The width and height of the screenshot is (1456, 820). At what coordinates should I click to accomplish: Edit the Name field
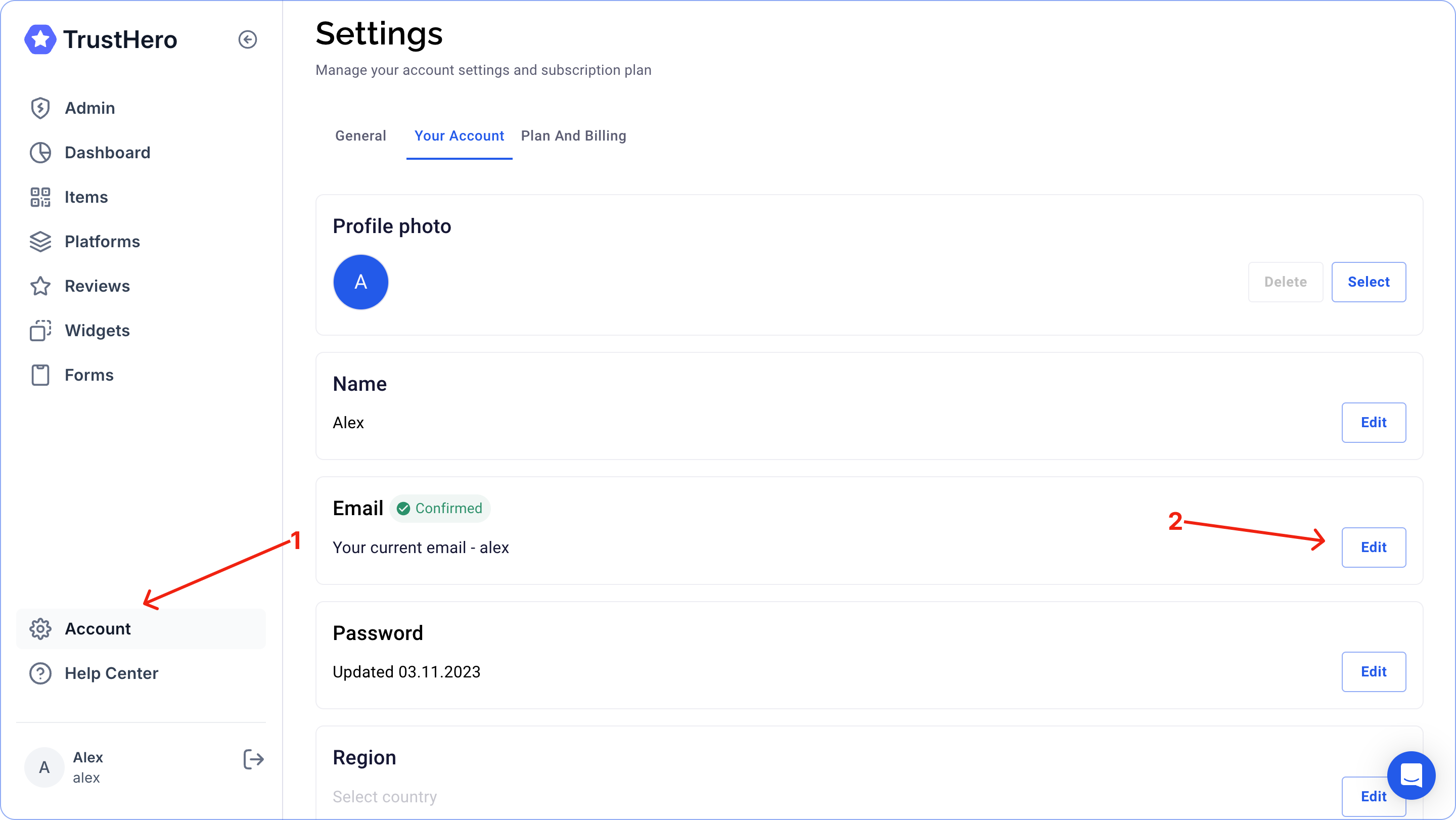tap(1374, 423)
